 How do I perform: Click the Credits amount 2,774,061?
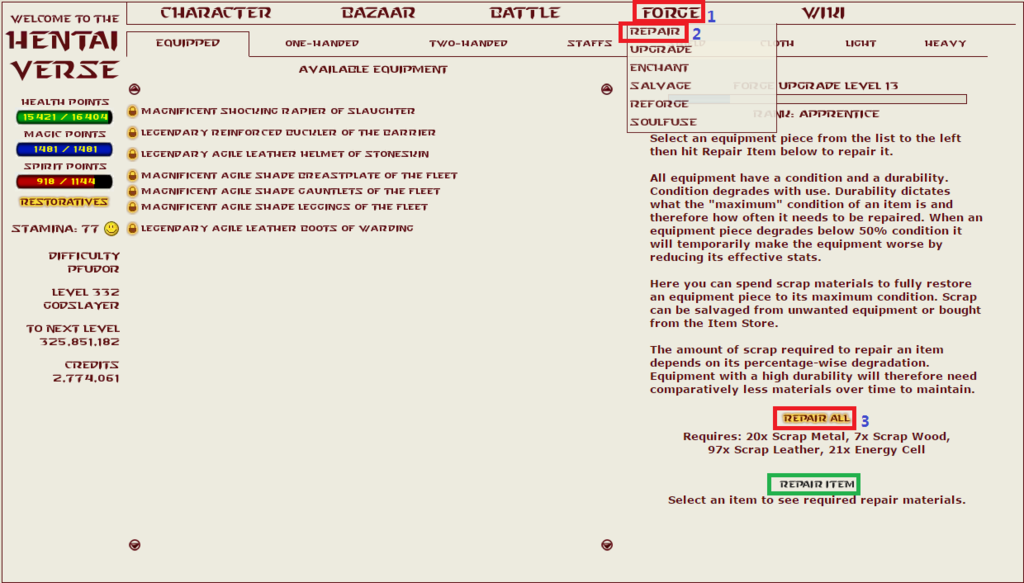[x=86, y=379]
